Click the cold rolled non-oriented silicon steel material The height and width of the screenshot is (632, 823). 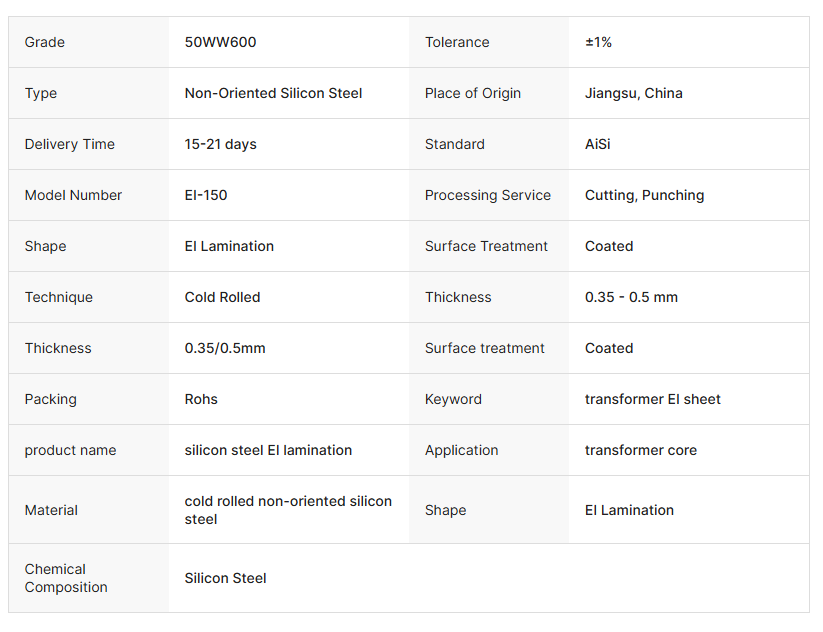click(x=288, y=510)
